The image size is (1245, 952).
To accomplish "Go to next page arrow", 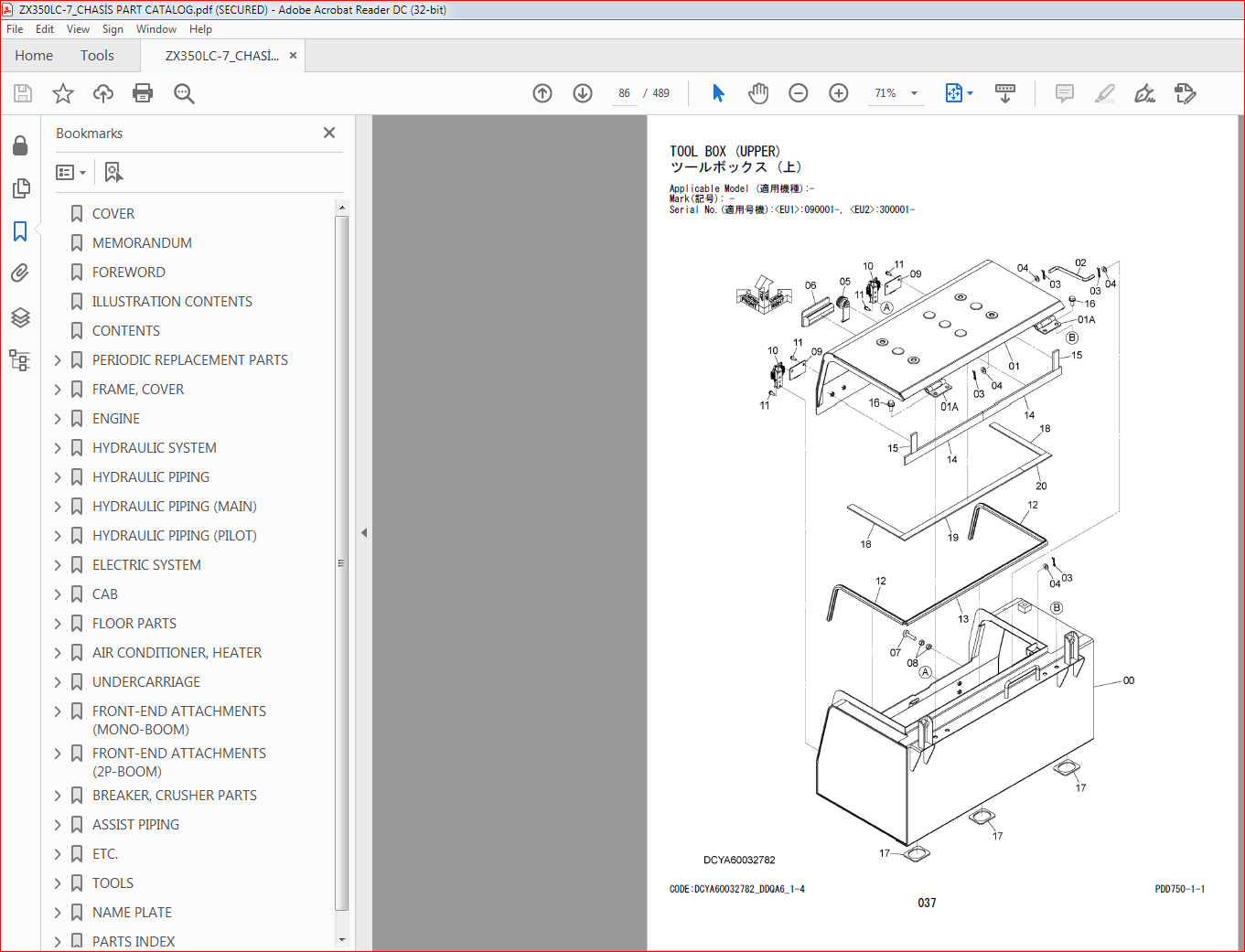I will click(x=583, y=93).
